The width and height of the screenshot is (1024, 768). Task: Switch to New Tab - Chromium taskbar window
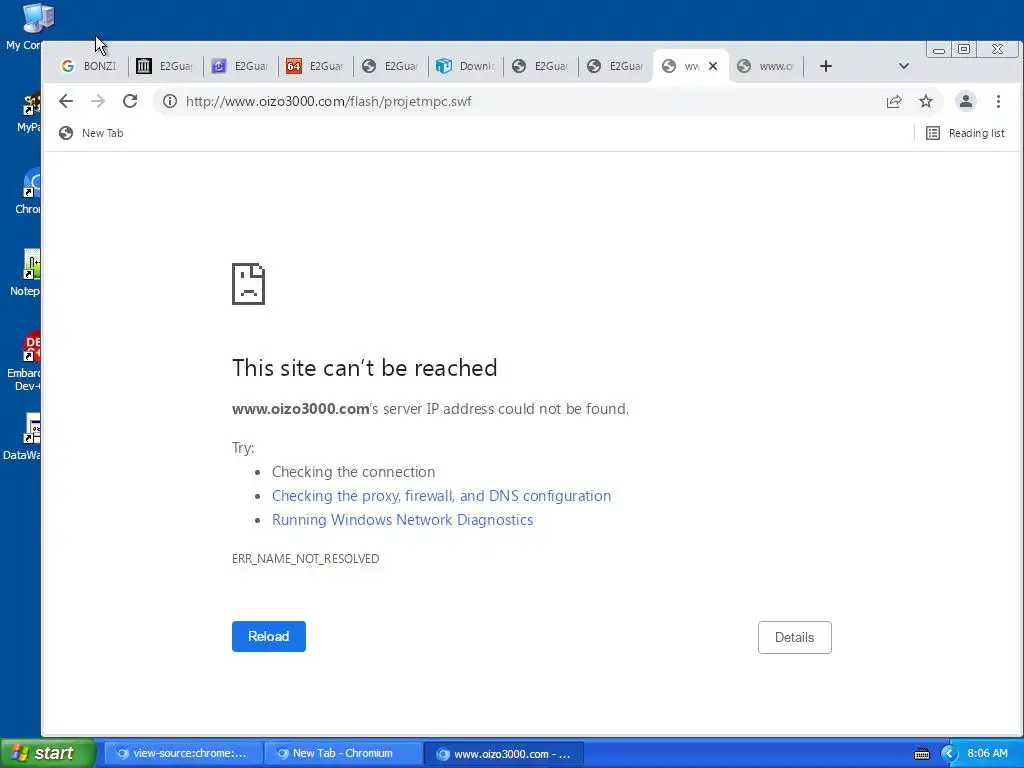pos(343,754)
